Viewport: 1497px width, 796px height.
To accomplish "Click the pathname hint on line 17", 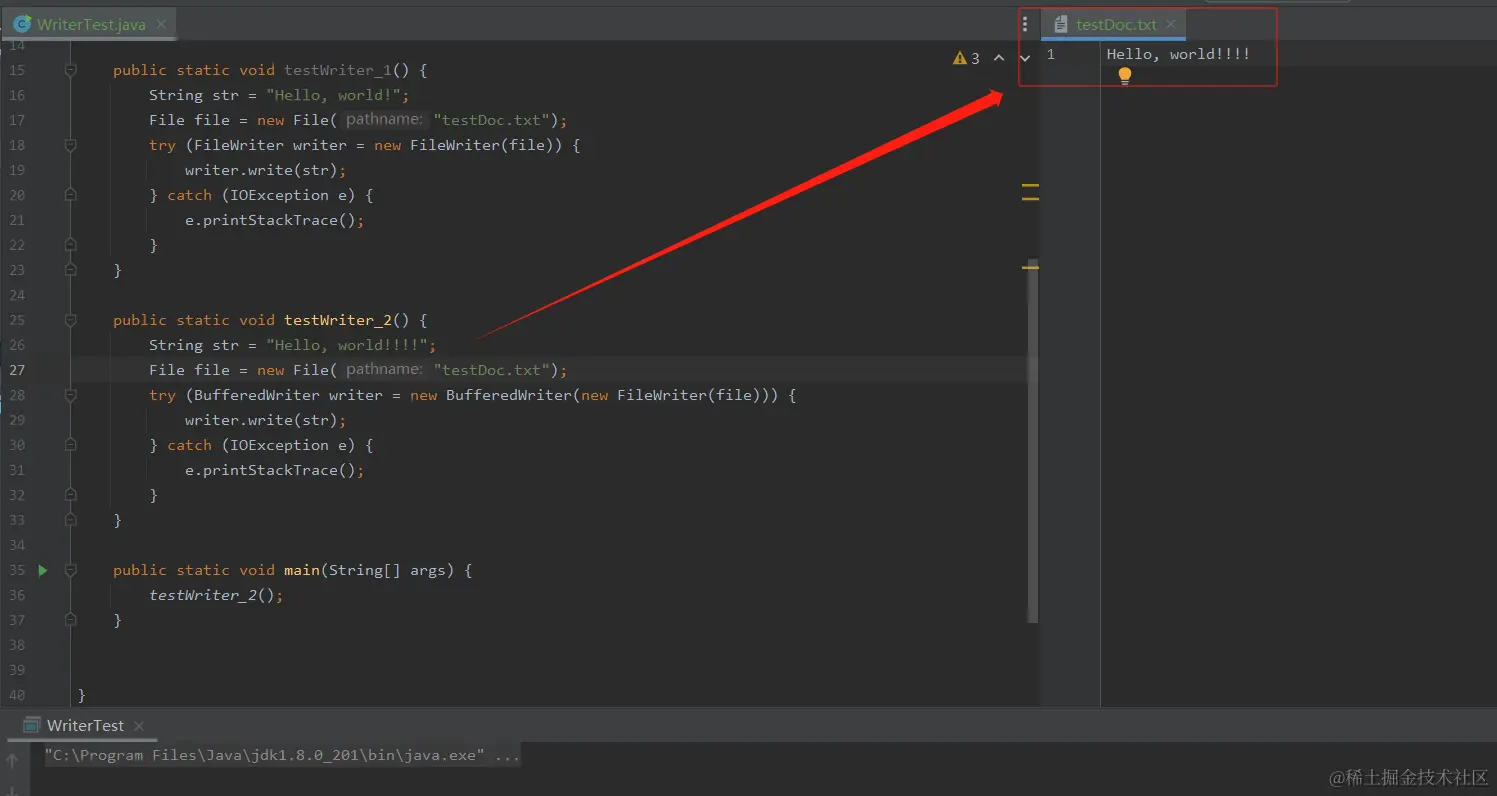I will coord(383,120).
